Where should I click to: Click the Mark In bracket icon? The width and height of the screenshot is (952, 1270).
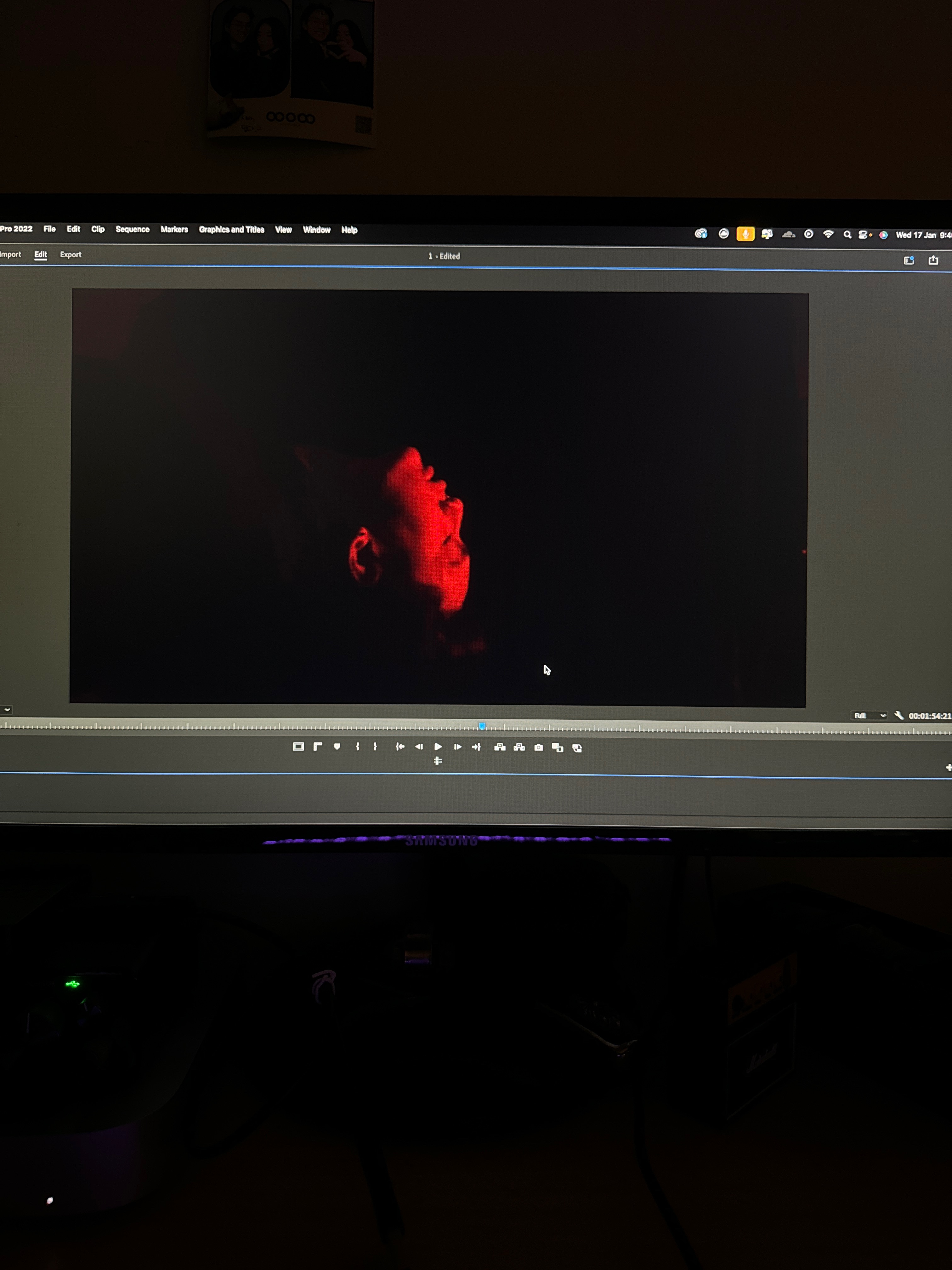pyautogui.click(x=357, y=747)
